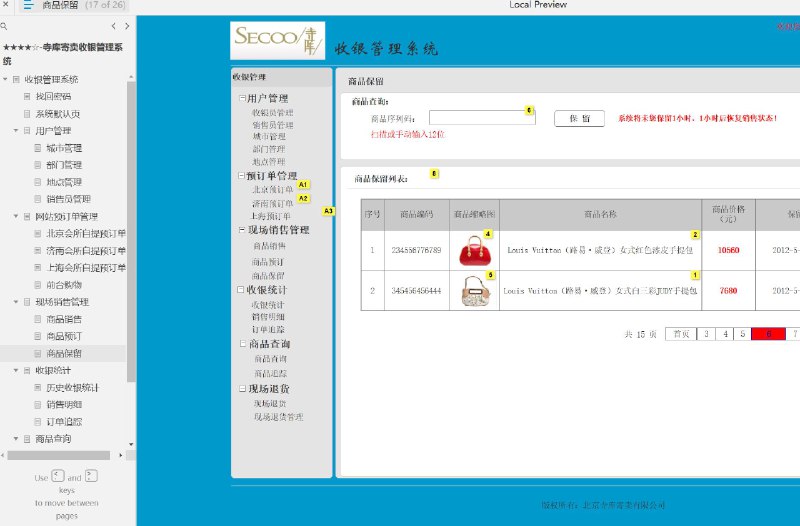
Task: Open 销售明细 in nav menu
Action: (268, 317)
